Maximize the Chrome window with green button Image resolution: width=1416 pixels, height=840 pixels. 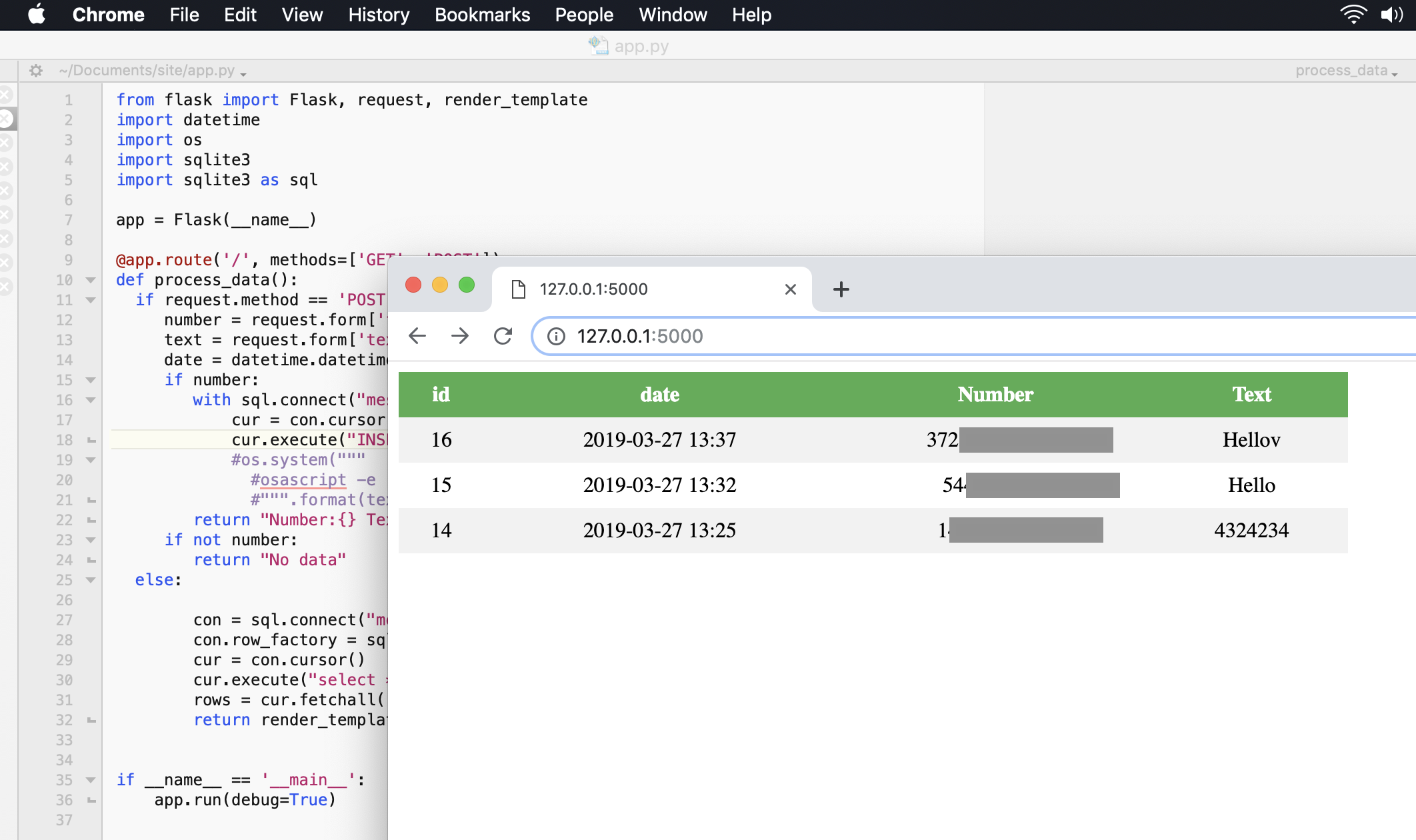click(x=467, y=285)
